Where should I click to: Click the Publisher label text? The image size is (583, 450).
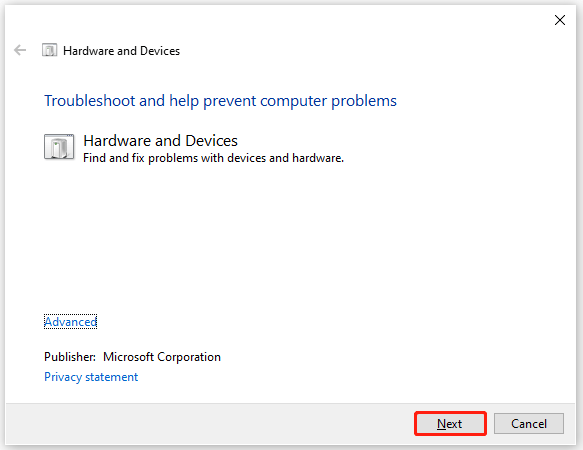(70, 357)
